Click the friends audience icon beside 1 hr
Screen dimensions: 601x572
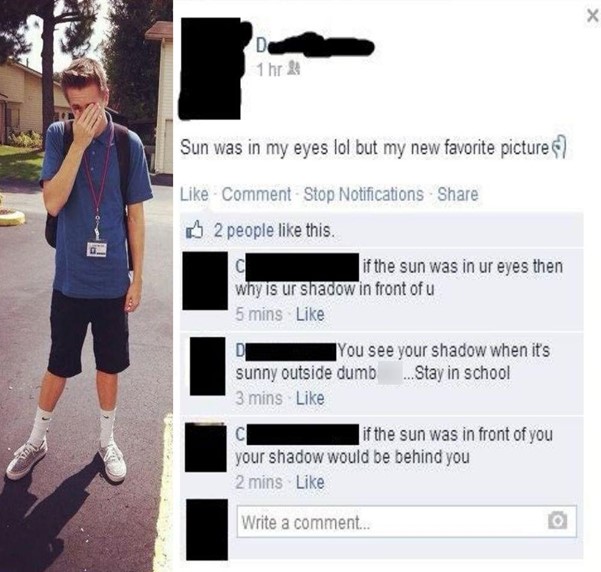coord(294,69)
